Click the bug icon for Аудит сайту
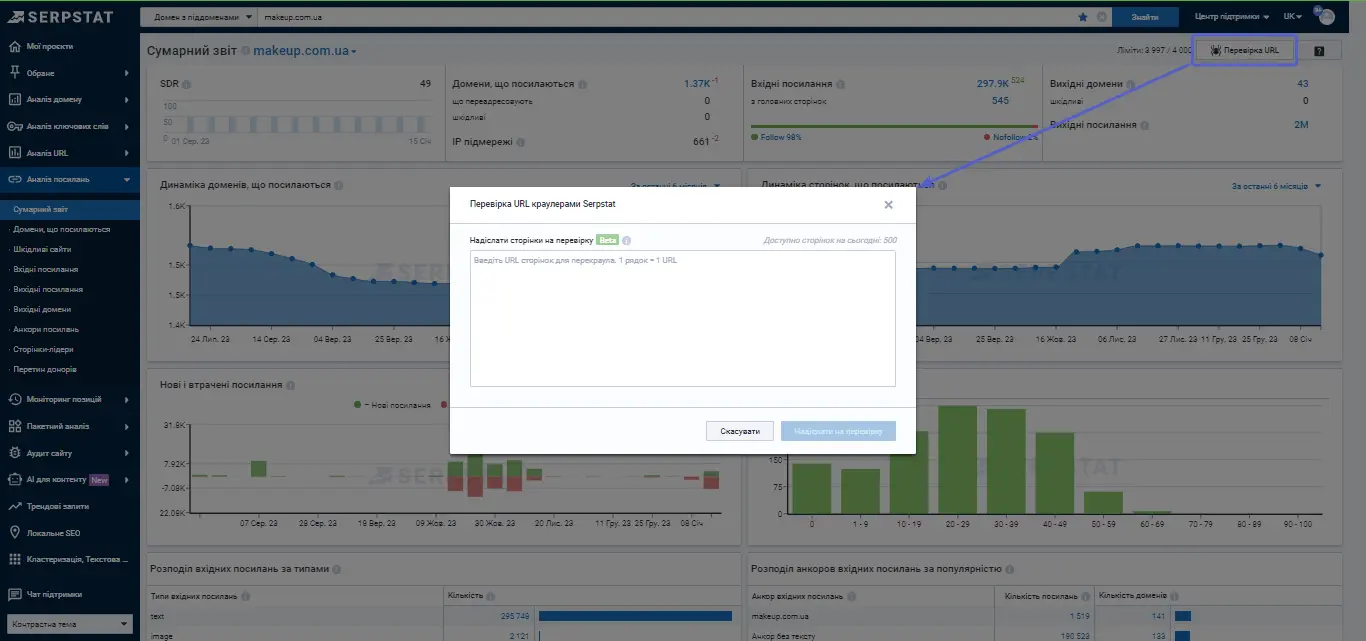The height and width of the screenshot is (641, 1366). coord(14,453)
